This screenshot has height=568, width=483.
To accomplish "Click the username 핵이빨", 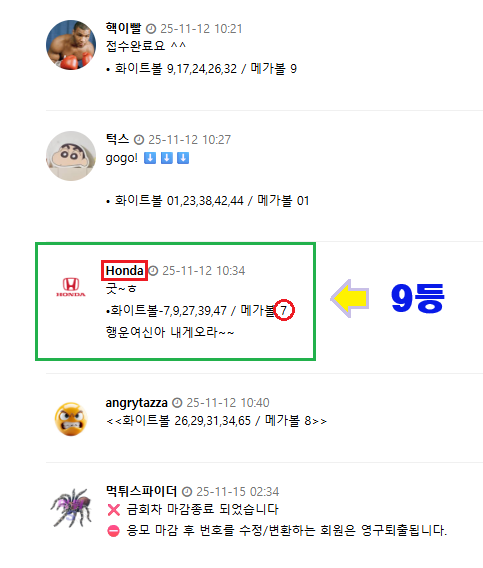I will pyautogui.click(x=123, y=28).
